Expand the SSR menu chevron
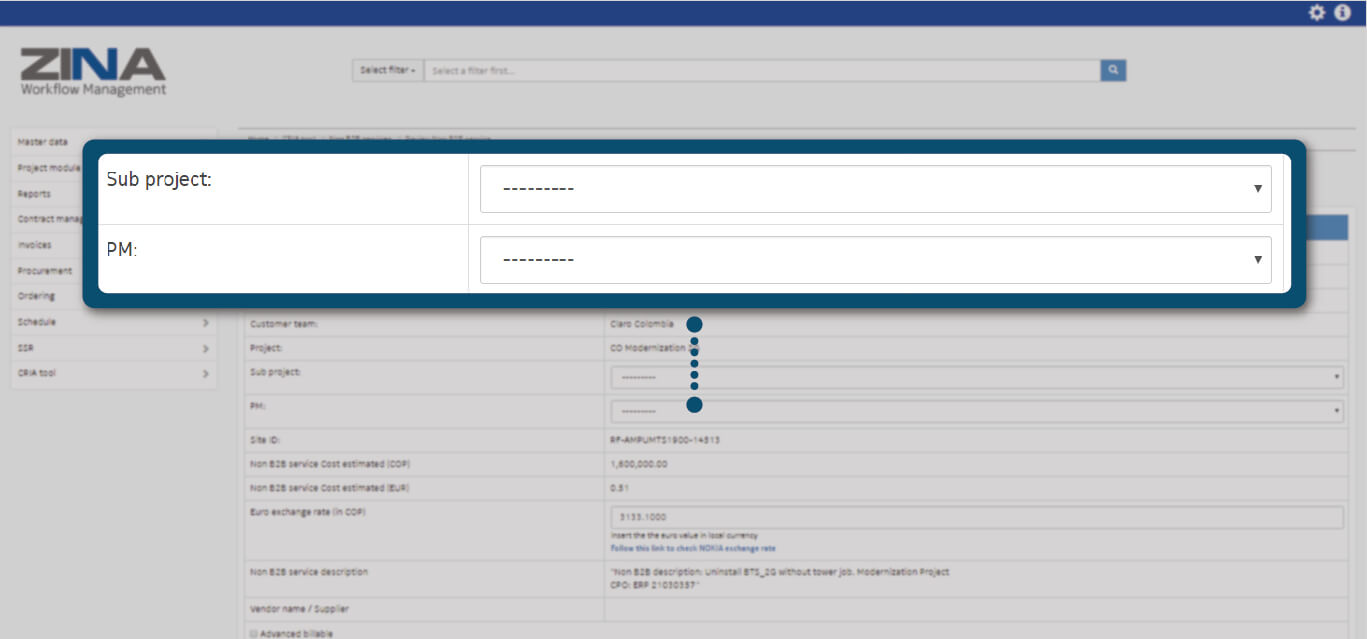1367x639 pixels. point(205,349)
